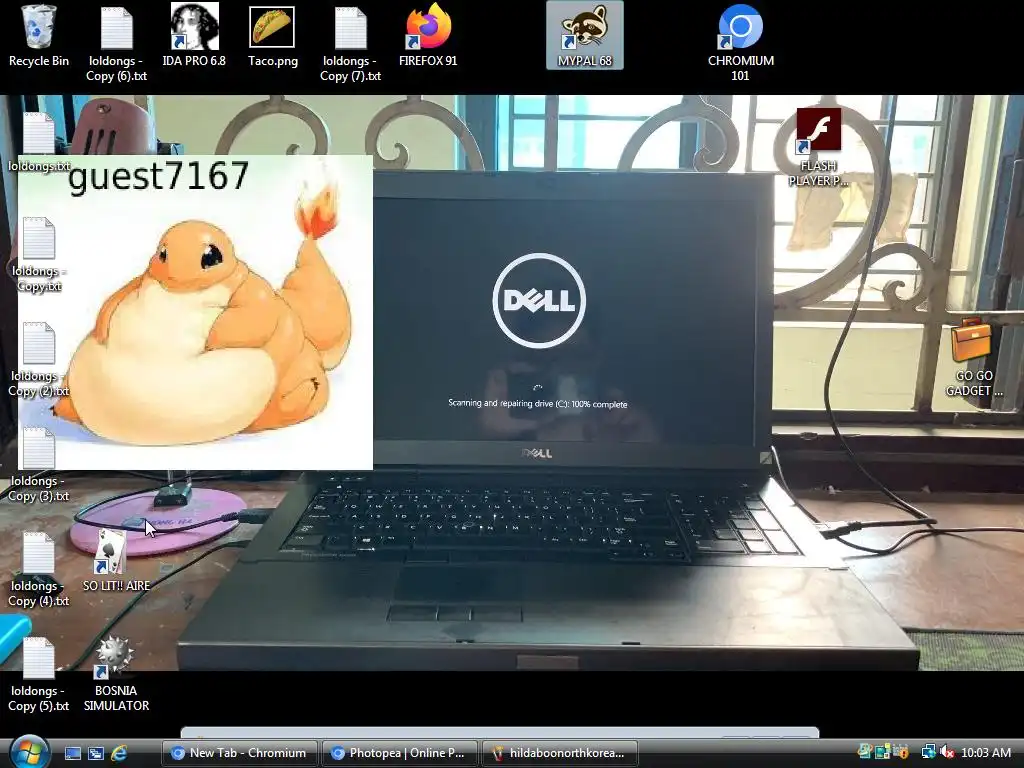Switch to hildaboonorthkorea taskbar button
Image resolution: width=1024 pixels, height=768 pixels.
[559, 753]
